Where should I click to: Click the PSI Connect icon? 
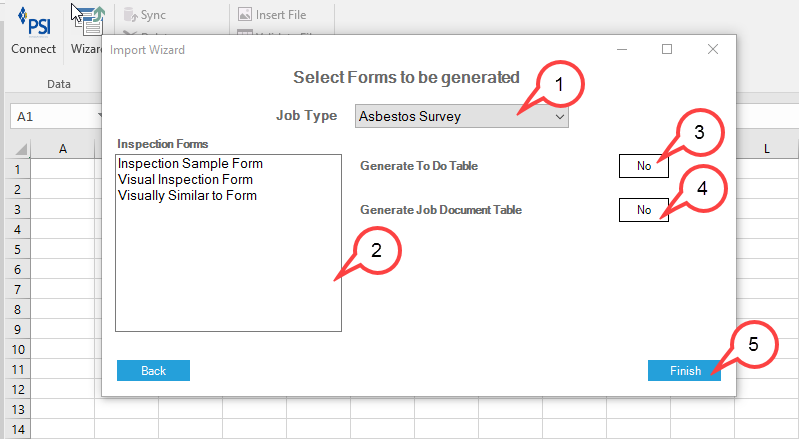(x=34, y=22)
